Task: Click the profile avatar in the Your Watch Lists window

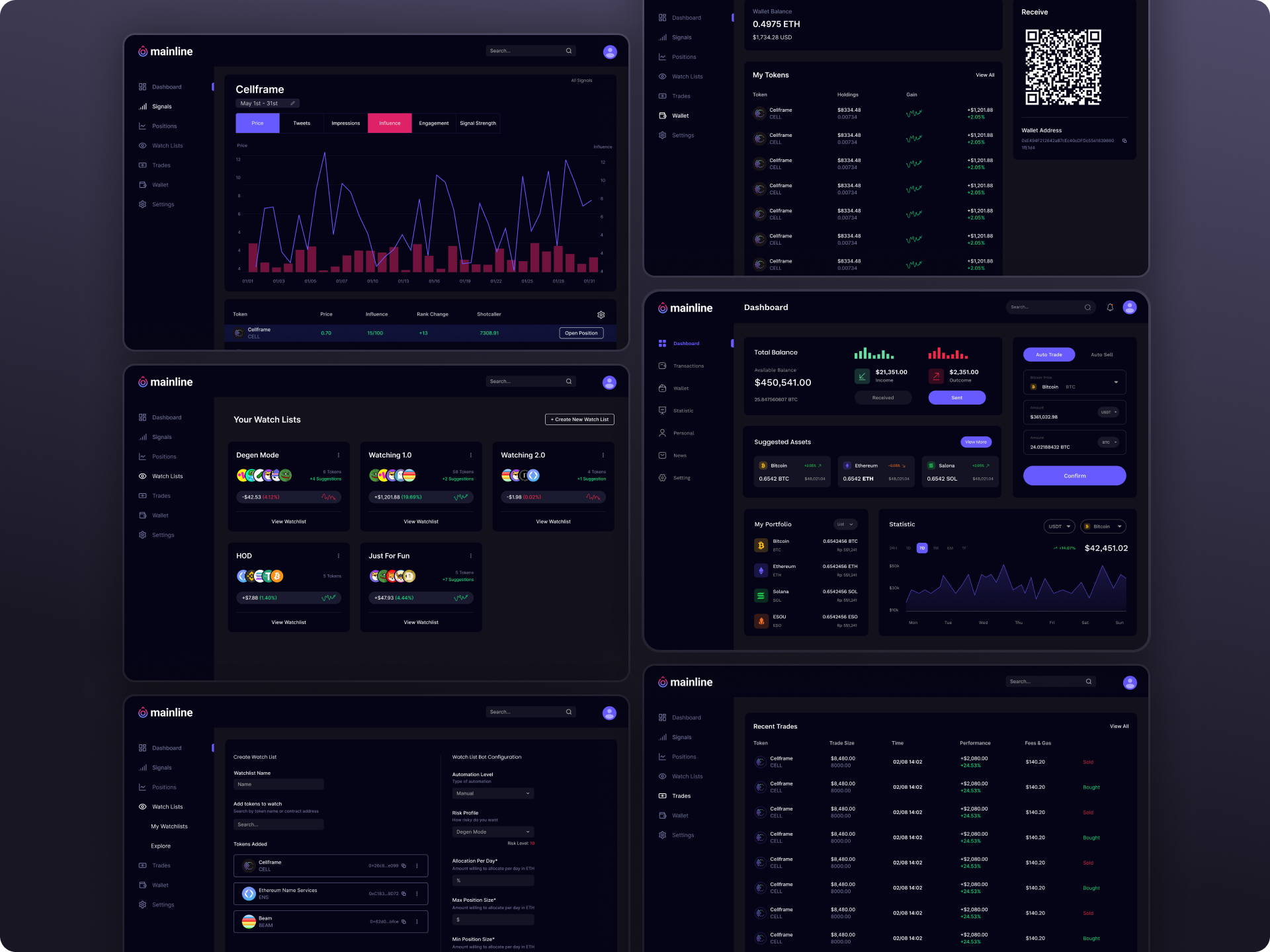Action: (610, 382)
